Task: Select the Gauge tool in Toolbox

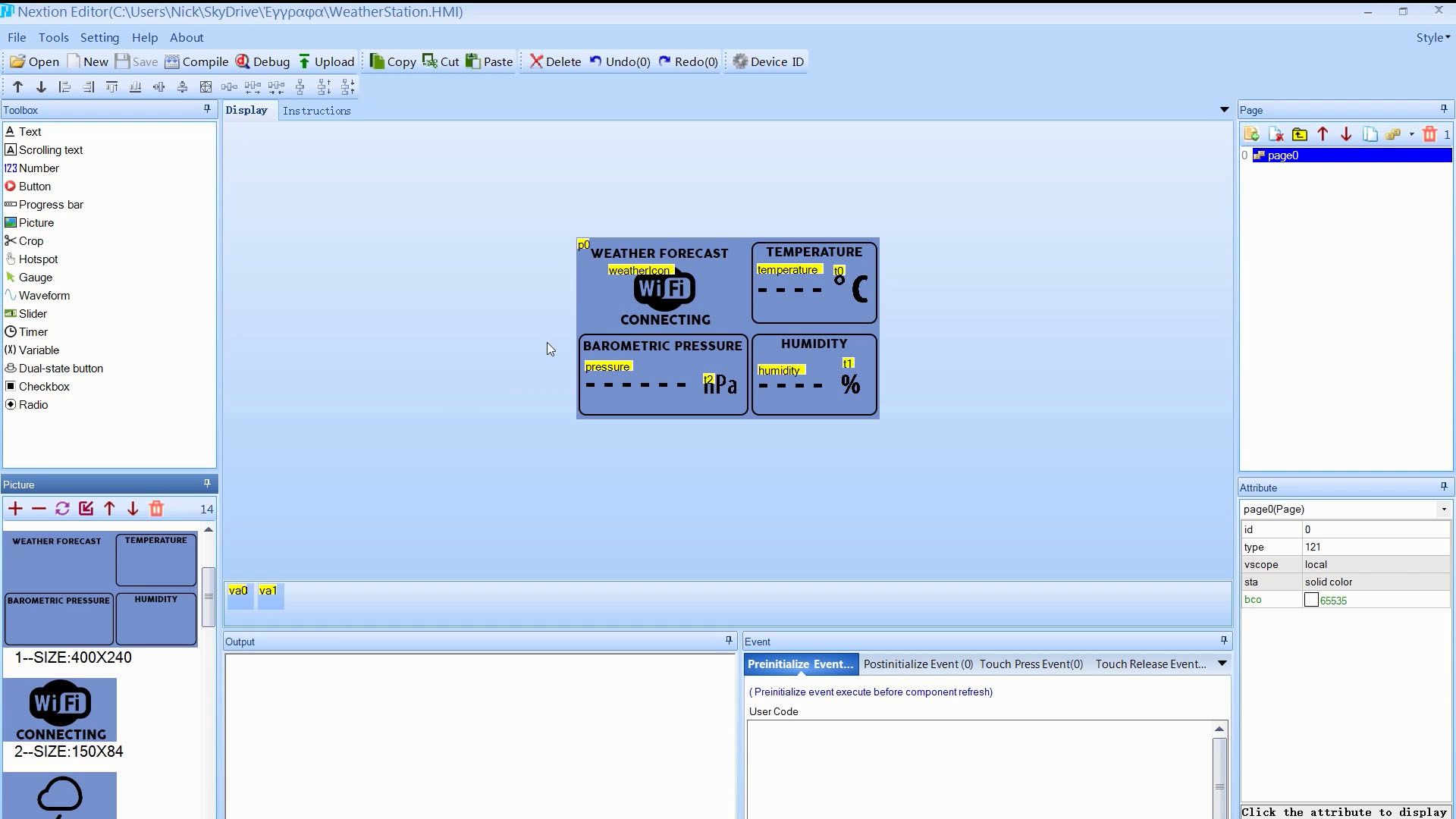Action: (x=35, y=278)
